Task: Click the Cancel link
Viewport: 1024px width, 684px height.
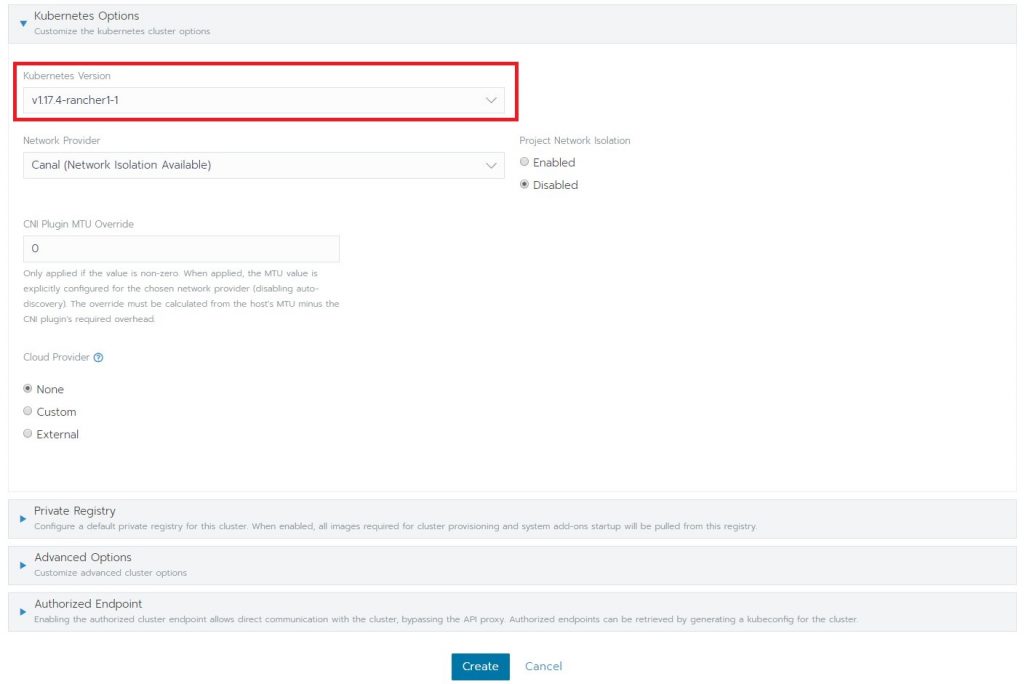Action: pyautogui.click(x=543, y=666)
